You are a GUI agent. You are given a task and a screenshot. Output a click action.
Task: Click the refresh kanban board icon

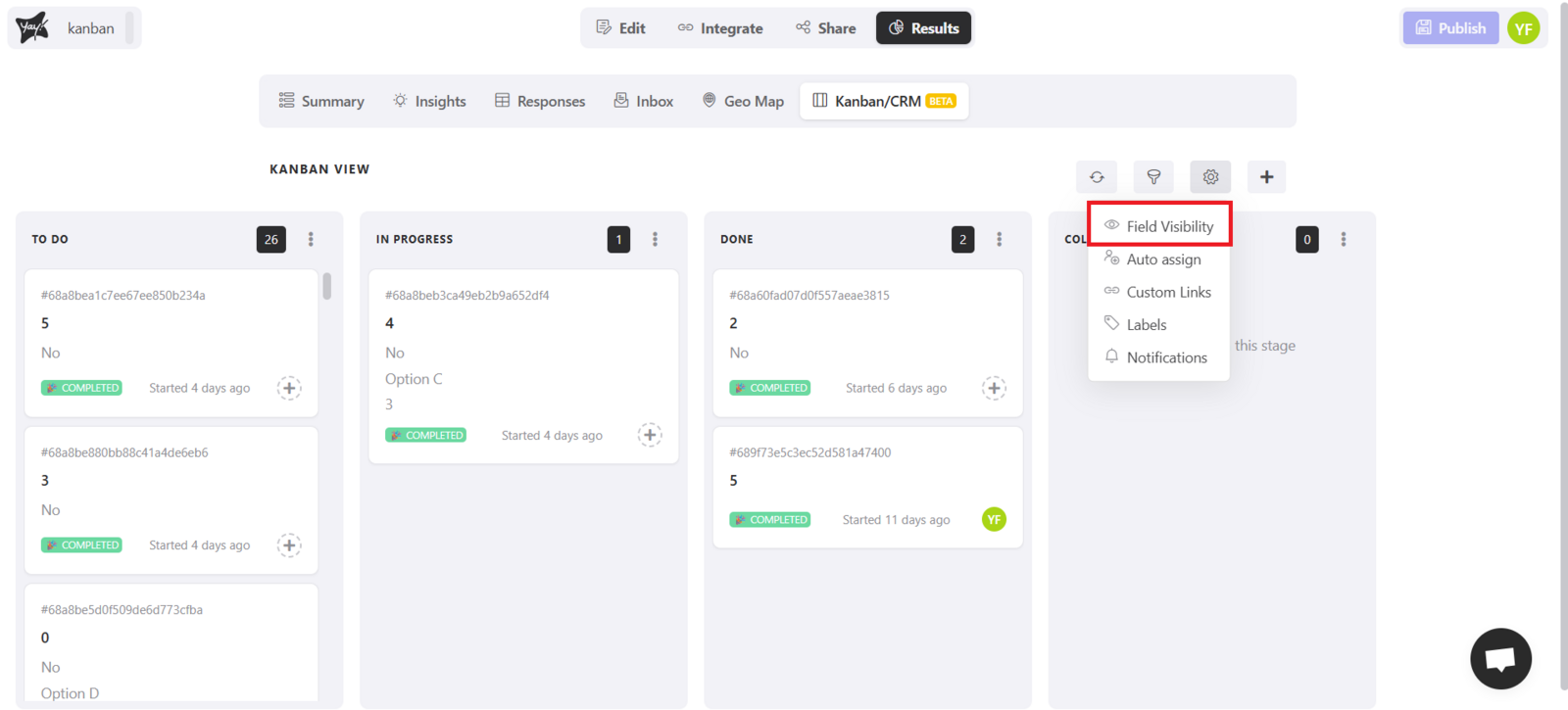(1097, 177)
